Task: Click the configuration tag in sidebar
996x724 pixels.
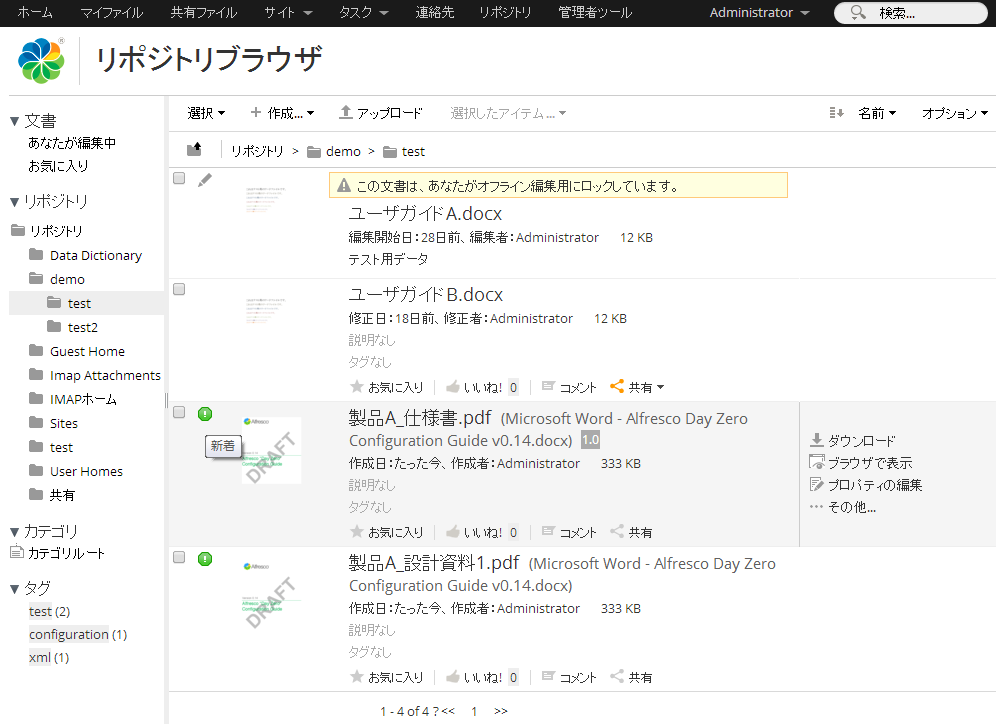Action: coord(69,634)
